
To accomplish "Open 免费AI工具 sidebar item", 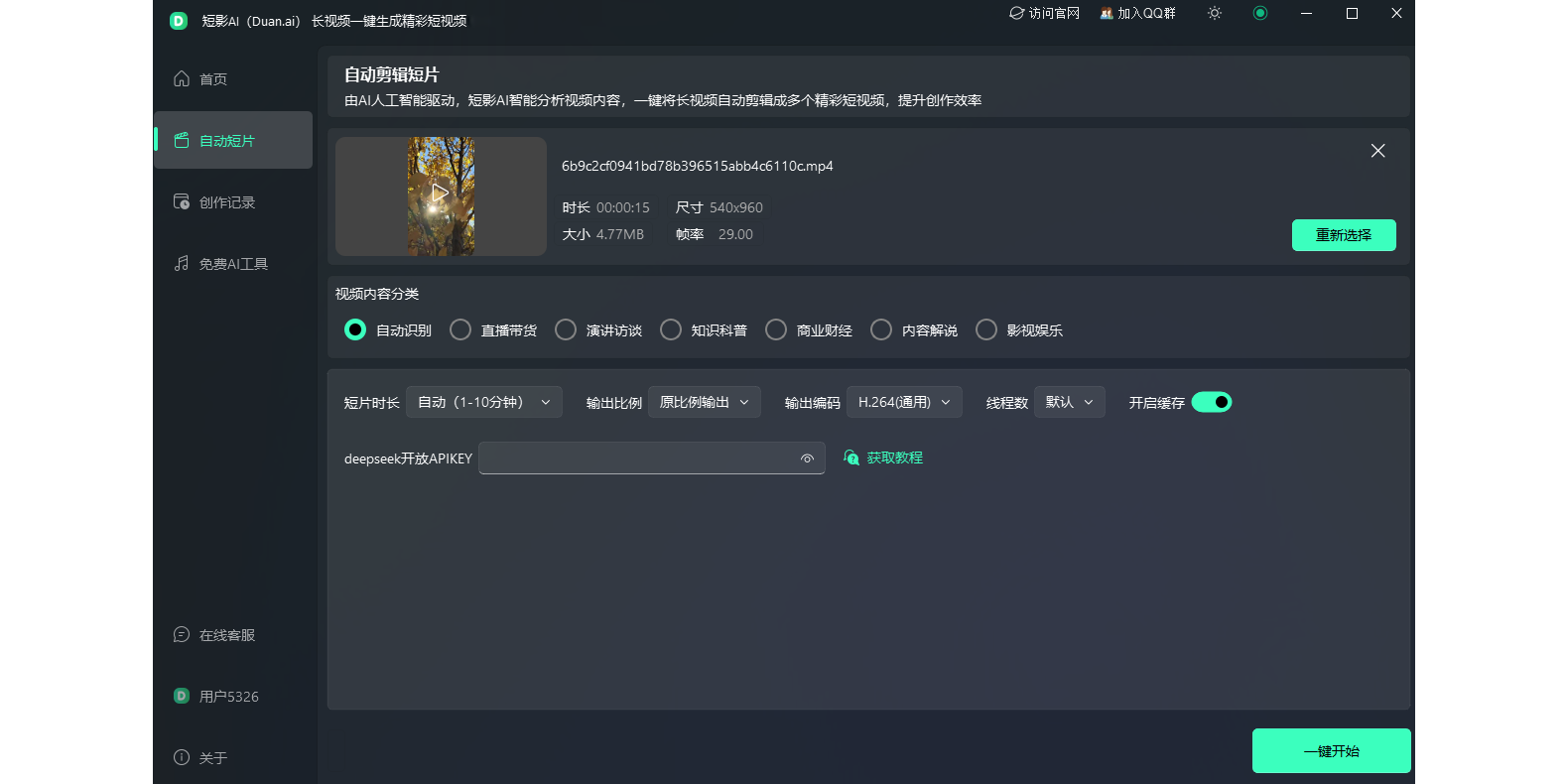I will coord(233,264).
